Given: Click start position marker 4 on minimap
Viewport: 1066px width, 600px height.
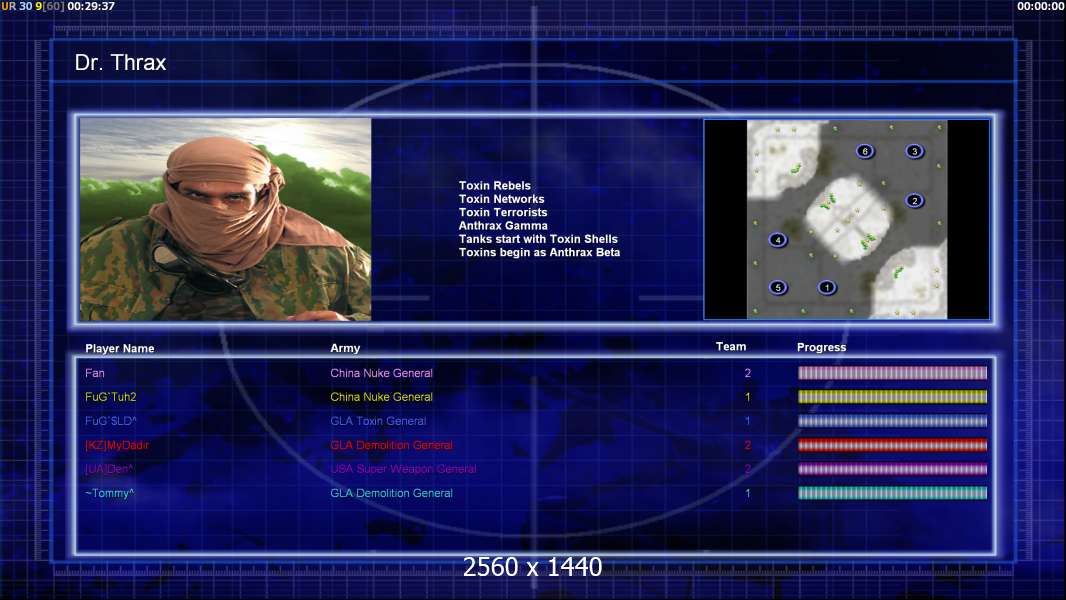Looking at the screenshot, I should coord(778,239).
